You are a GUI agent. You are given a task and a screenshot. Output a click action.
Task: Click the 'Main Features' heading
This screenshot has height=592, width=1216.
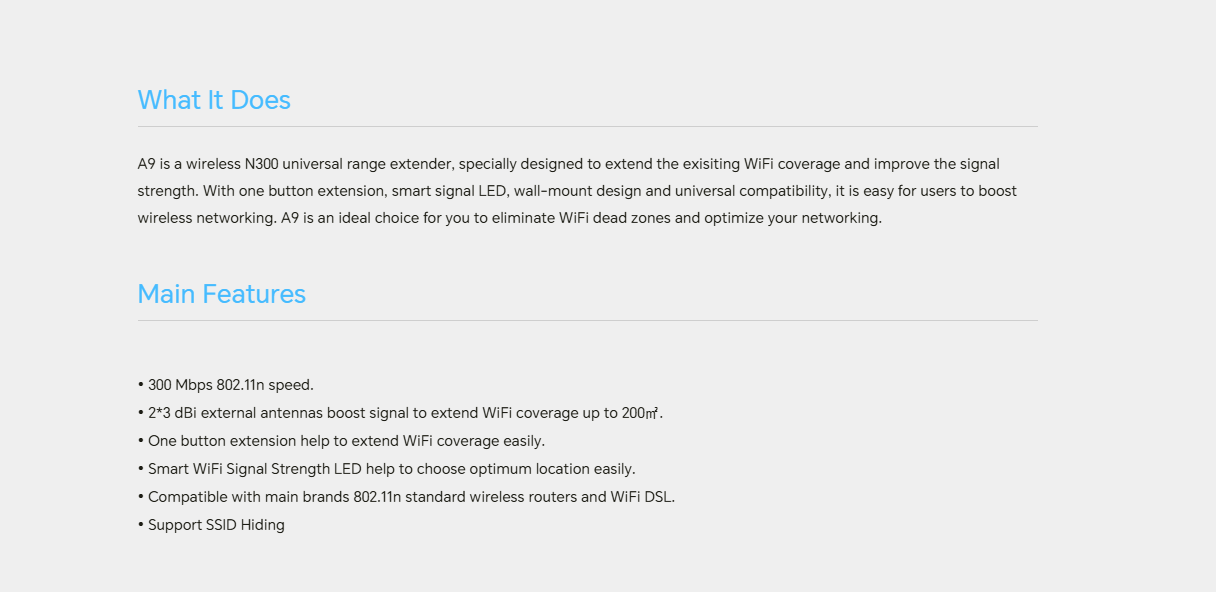[222, 294]
